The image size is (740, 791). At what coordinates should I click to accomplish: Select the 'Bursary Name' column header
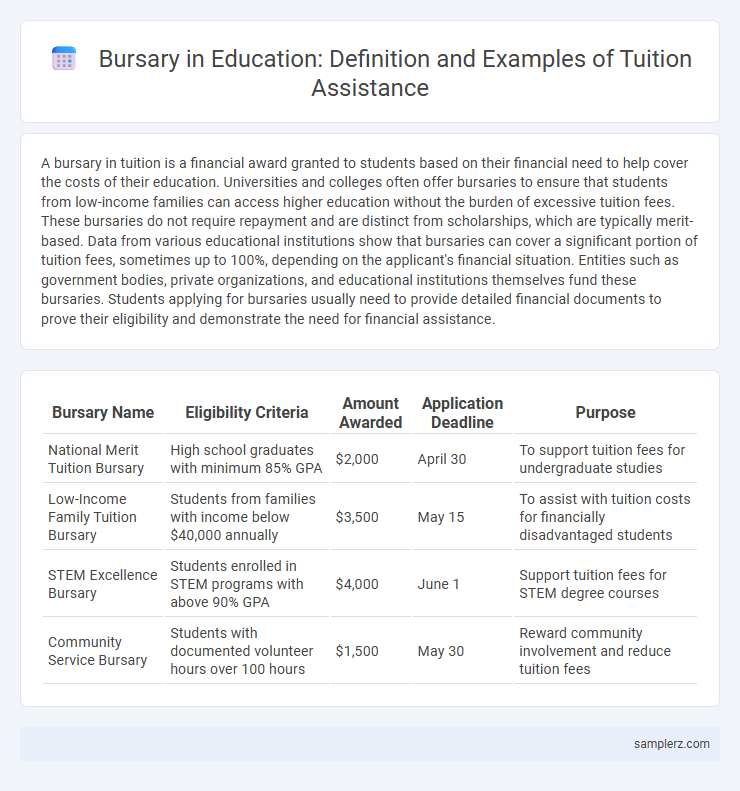pos(103,413)
